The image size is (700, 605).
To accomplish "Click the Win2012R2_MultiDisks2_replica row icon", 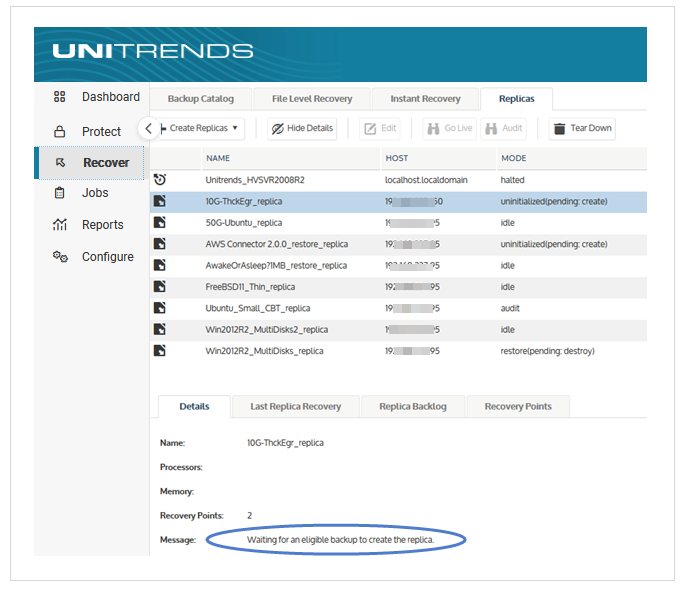I will point(160,330).
